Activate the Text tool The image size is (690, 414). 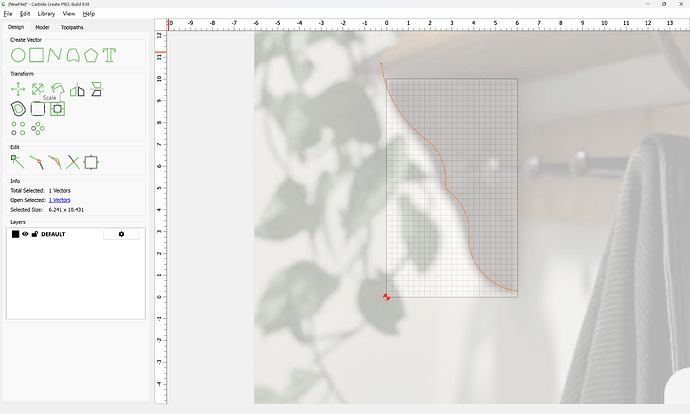coord(109,54)
